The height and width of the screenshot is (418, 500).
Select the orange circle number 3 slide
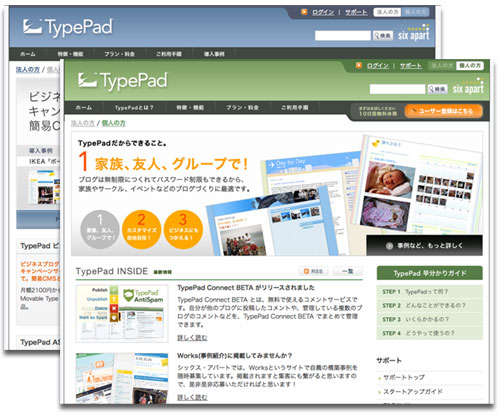click(183, 229)
